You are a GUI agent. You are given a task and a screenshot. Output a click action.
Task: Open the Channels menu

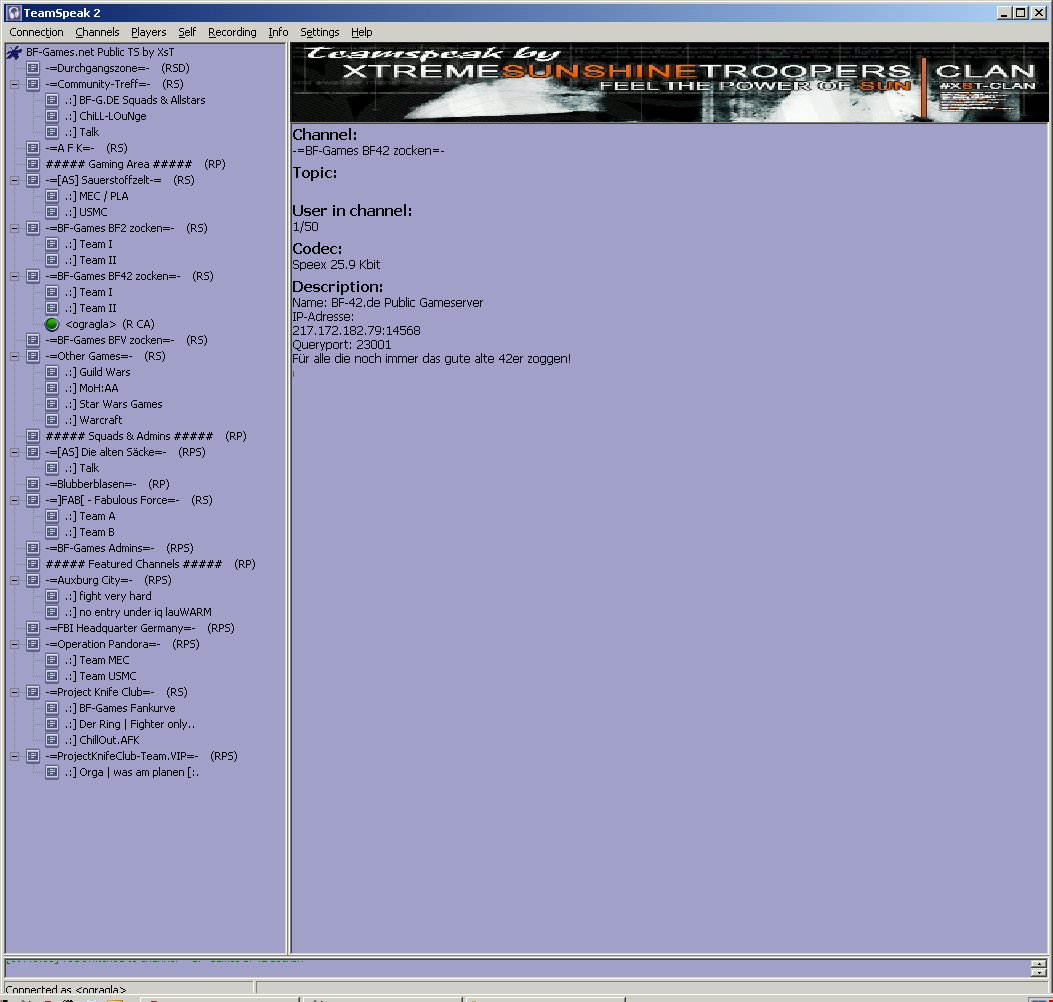pyautogui.click(x=97, y=32)
